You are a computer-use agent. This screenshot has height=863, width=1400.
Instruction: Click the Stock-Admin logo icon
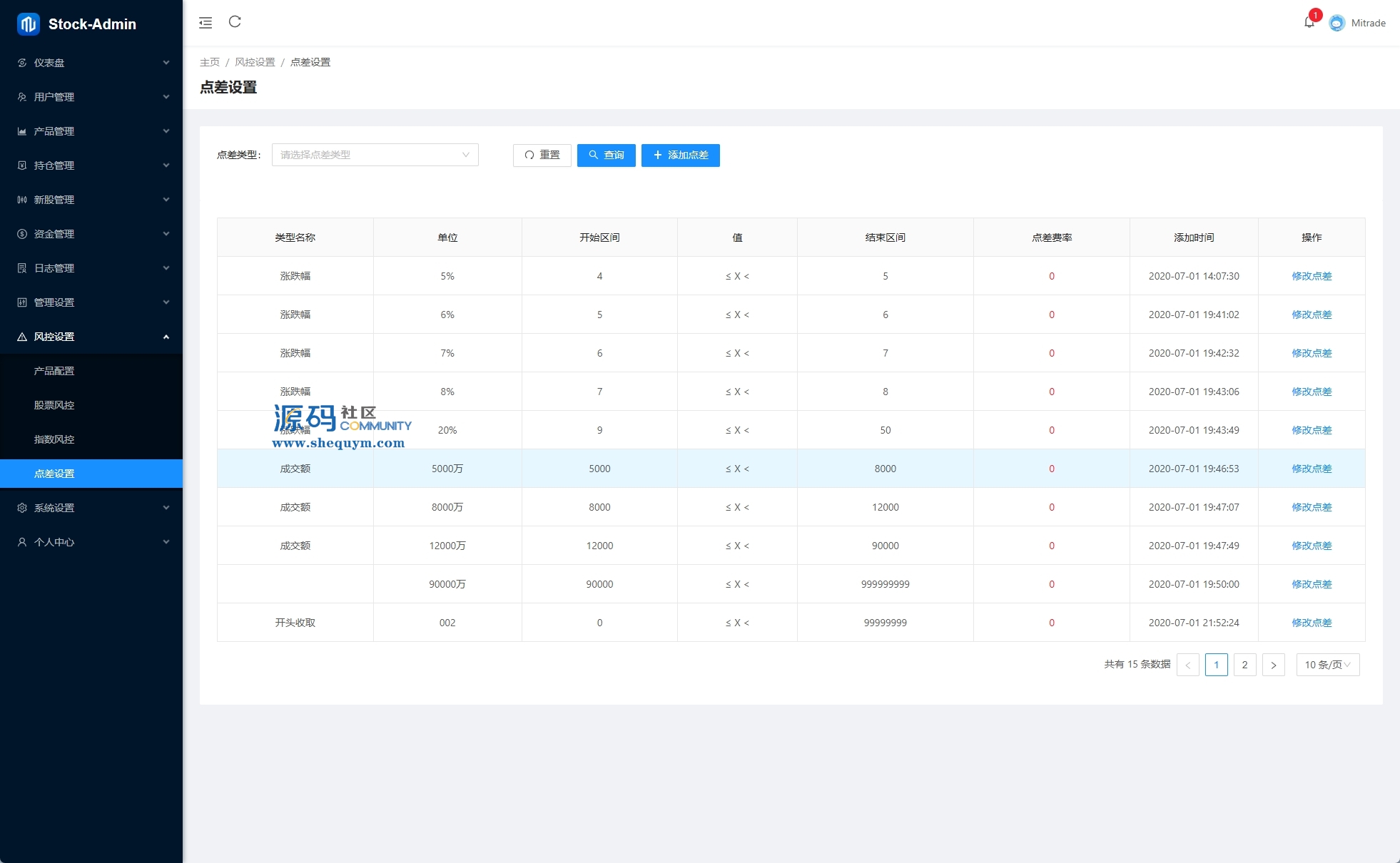click(x=29, y=24)
